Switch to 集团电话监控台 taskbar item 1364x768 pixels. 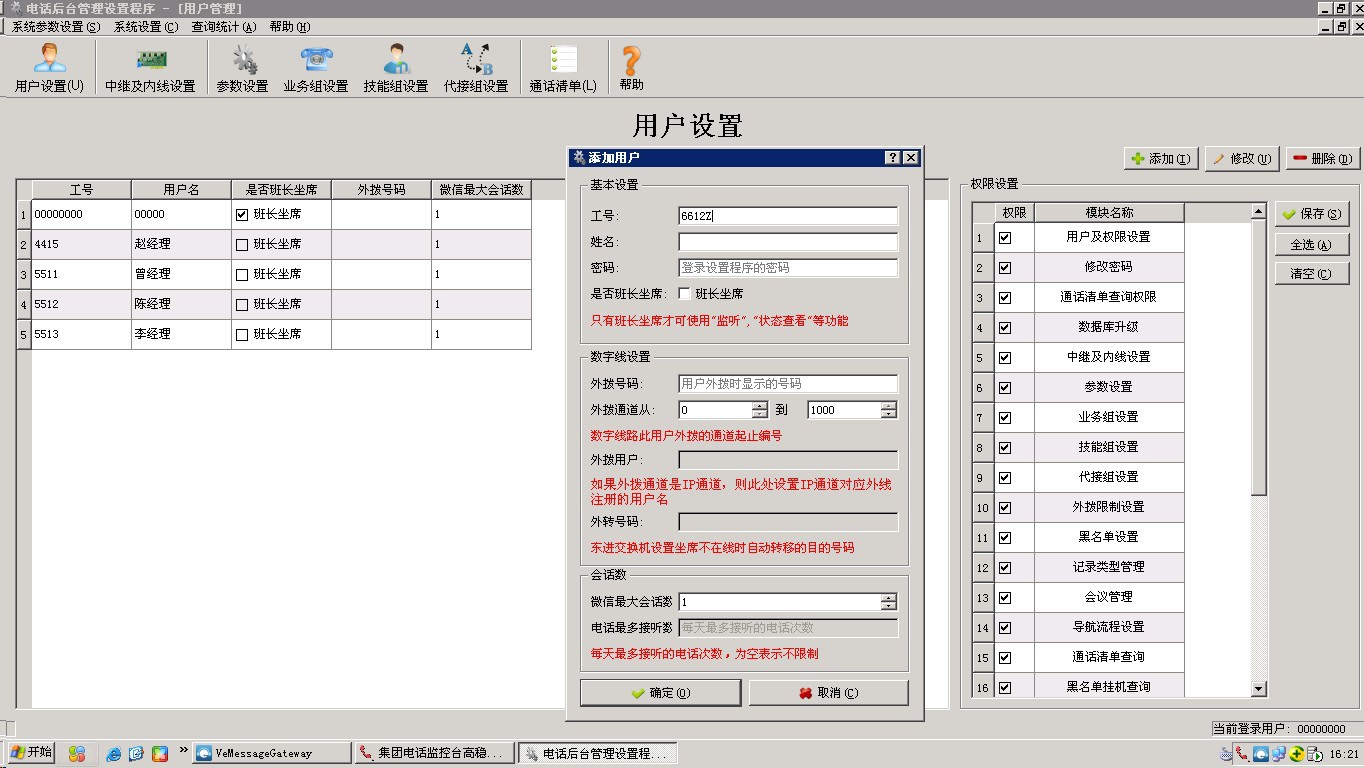click(435, 753)
